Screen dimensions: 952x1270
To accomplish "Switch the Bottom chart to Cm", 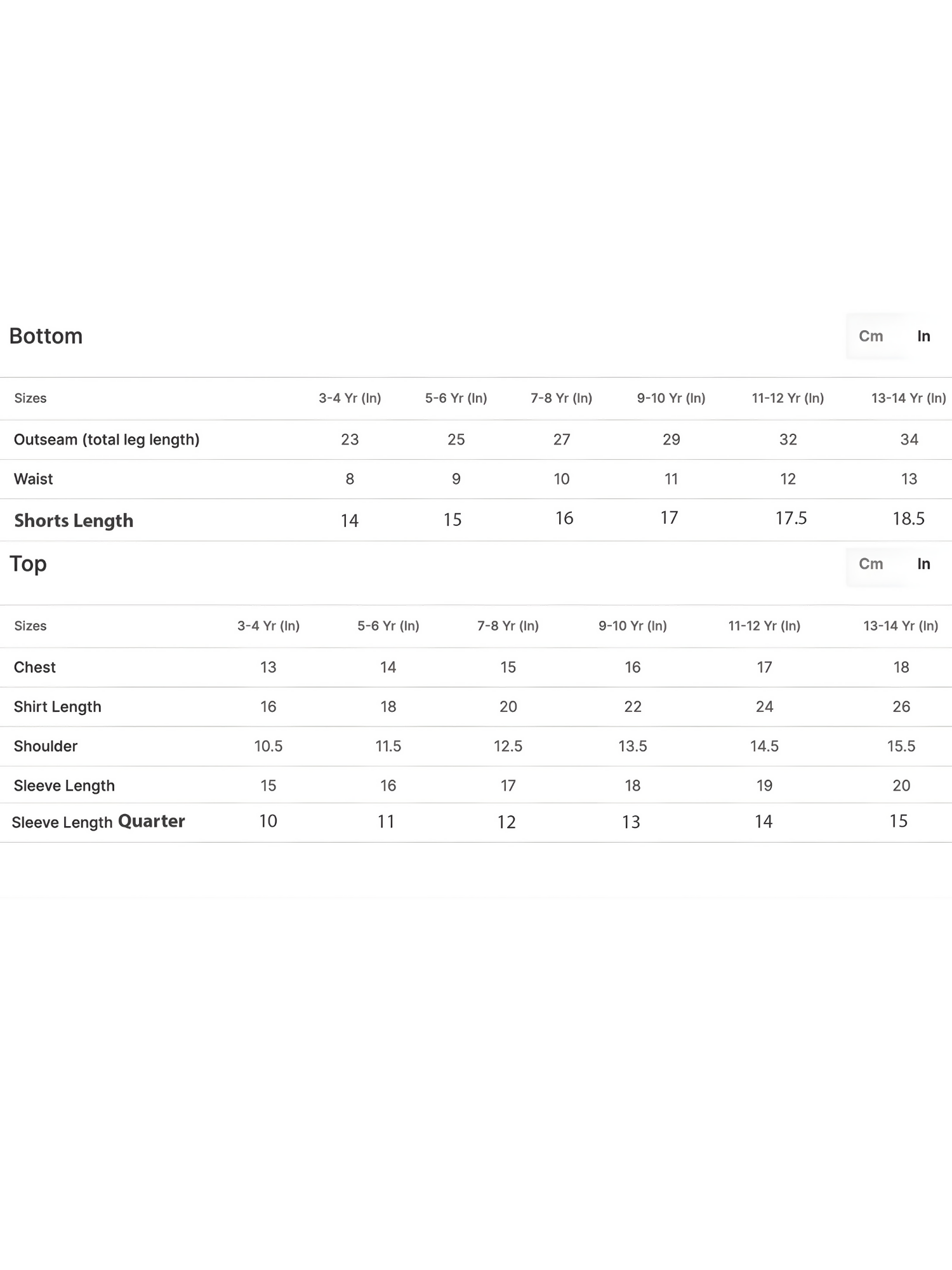I will 871,336.
